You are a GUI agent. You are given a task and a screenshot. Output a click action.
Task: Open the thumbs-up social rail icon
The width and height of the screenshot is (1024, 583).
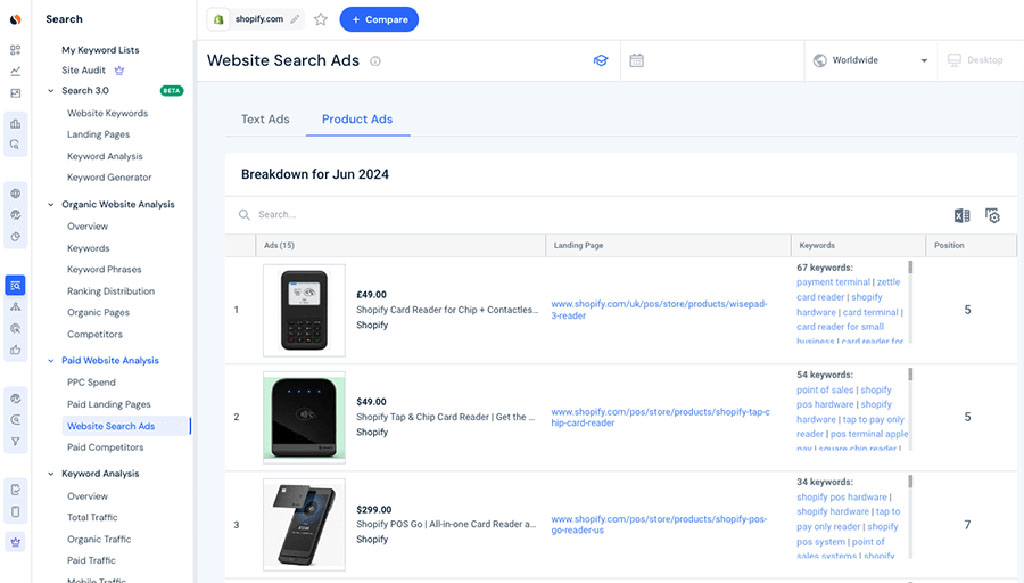15,350
